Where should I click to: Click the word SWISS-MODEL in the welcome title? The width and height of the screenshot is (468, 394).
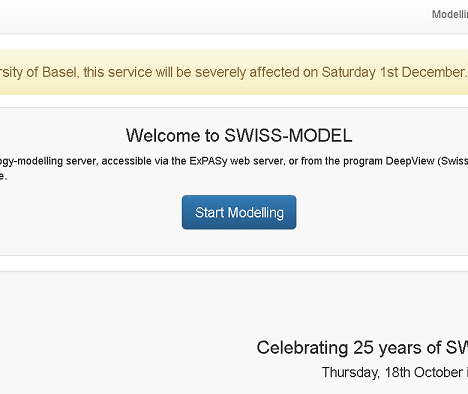point(288,135)
